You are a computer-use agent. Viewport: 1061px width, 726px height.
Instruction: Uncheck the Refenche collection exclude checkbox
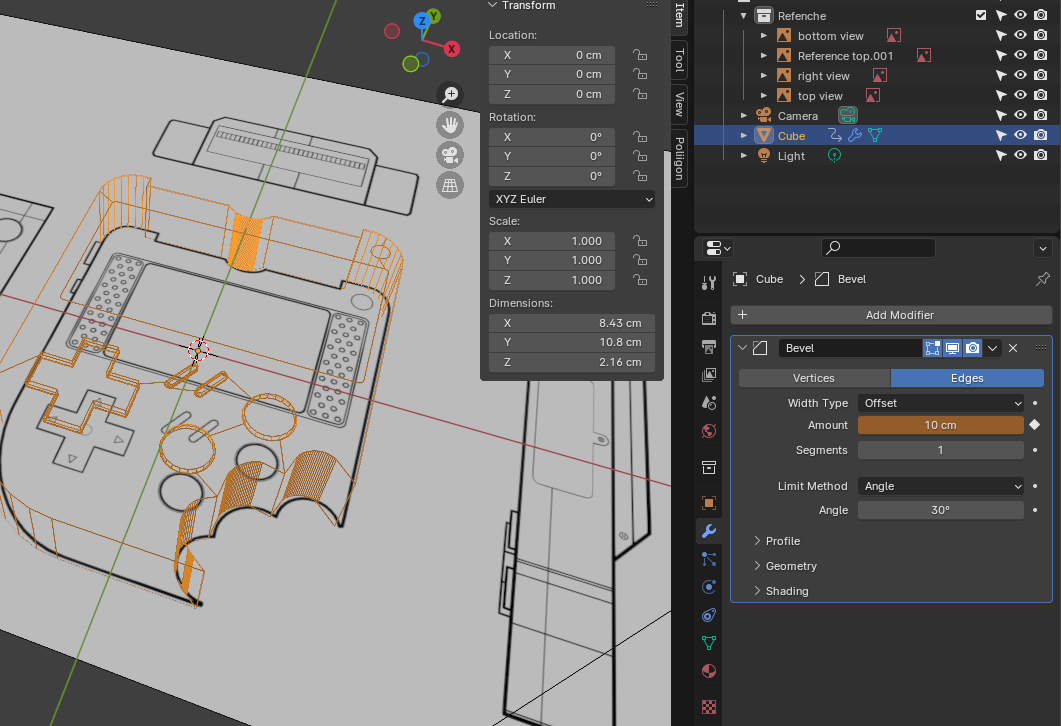tap(981, 16)
